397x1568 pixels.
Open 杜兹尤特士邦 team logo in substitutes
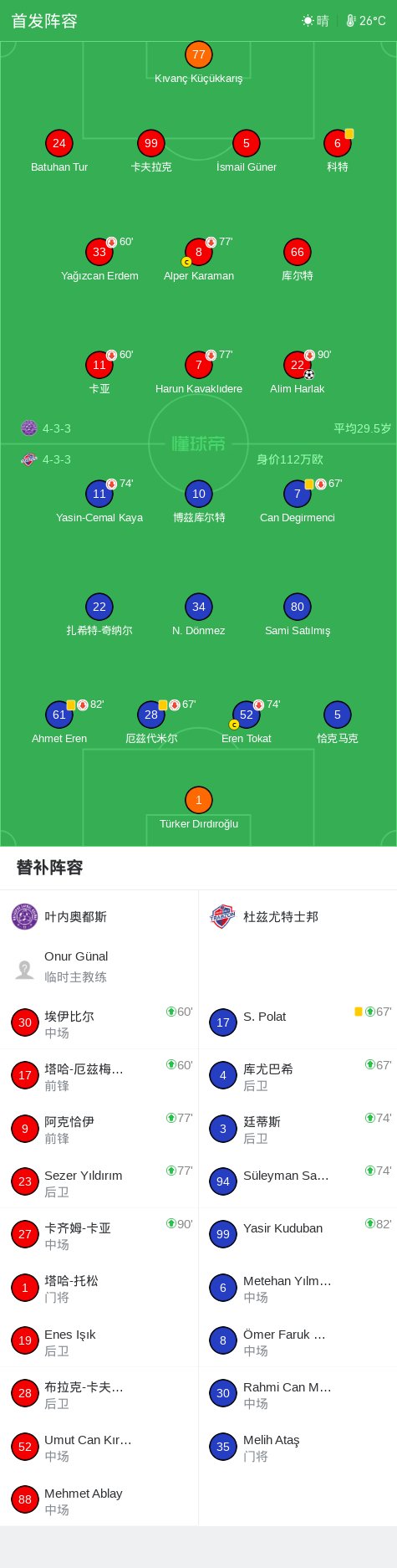[x=223, y=917]
